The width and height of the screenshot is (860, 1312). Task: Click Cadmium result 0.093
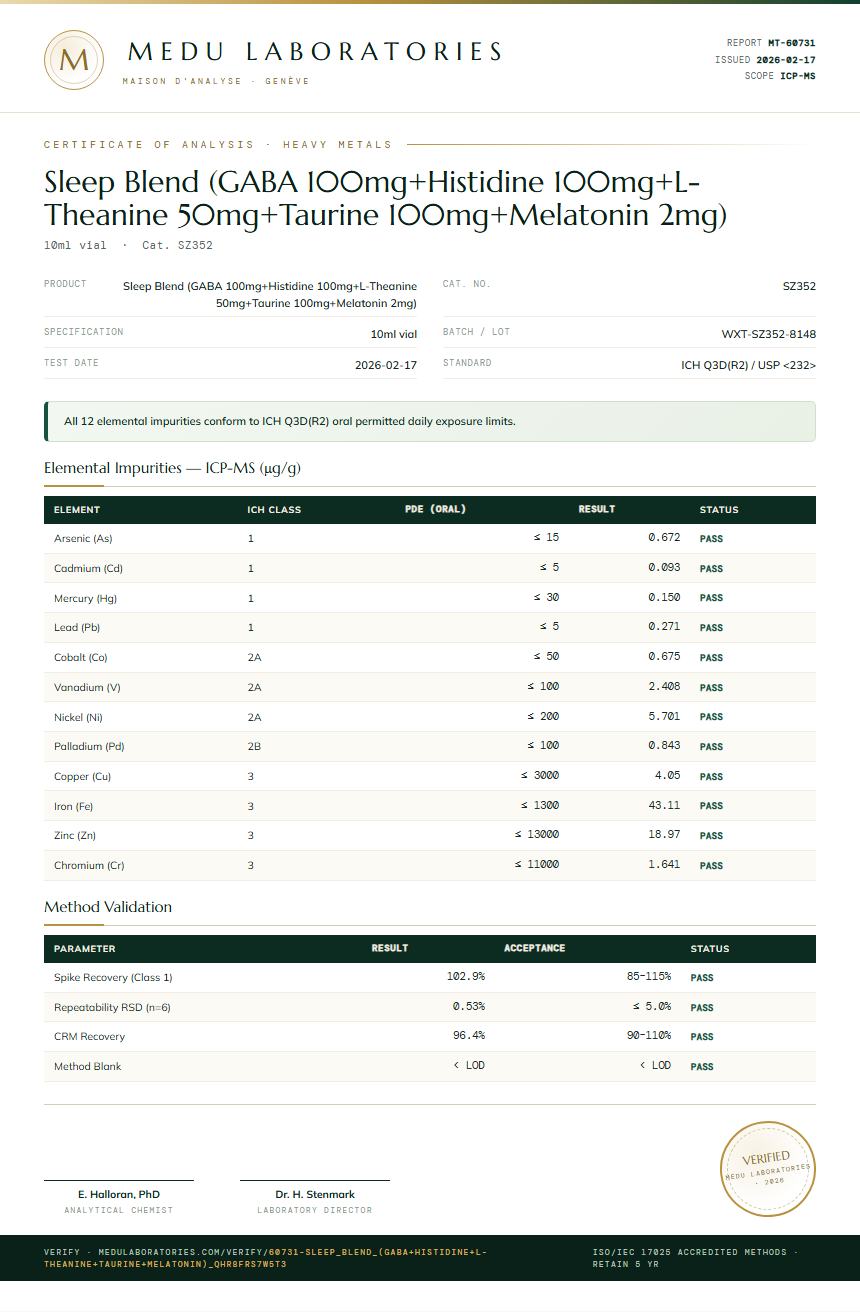[664, 568]
